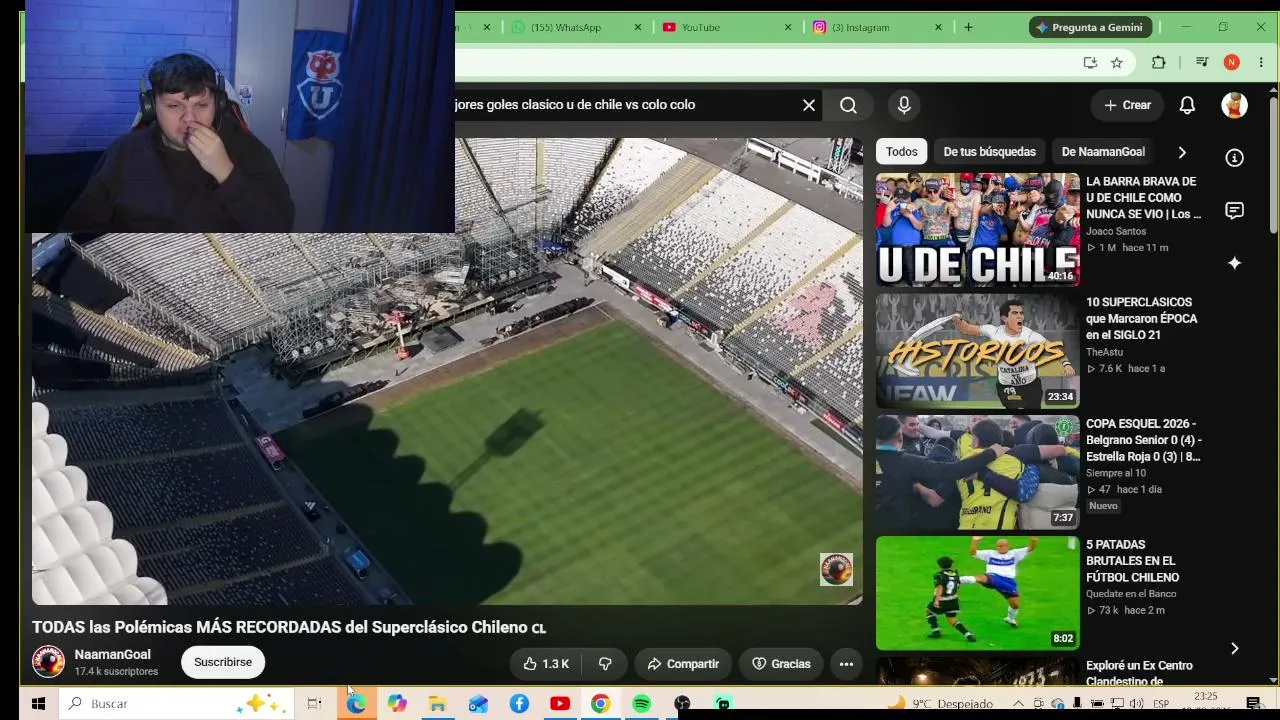Open the Windows Start menu
The height and width of the screenshot is (720, 1280).
coord(38,704)
